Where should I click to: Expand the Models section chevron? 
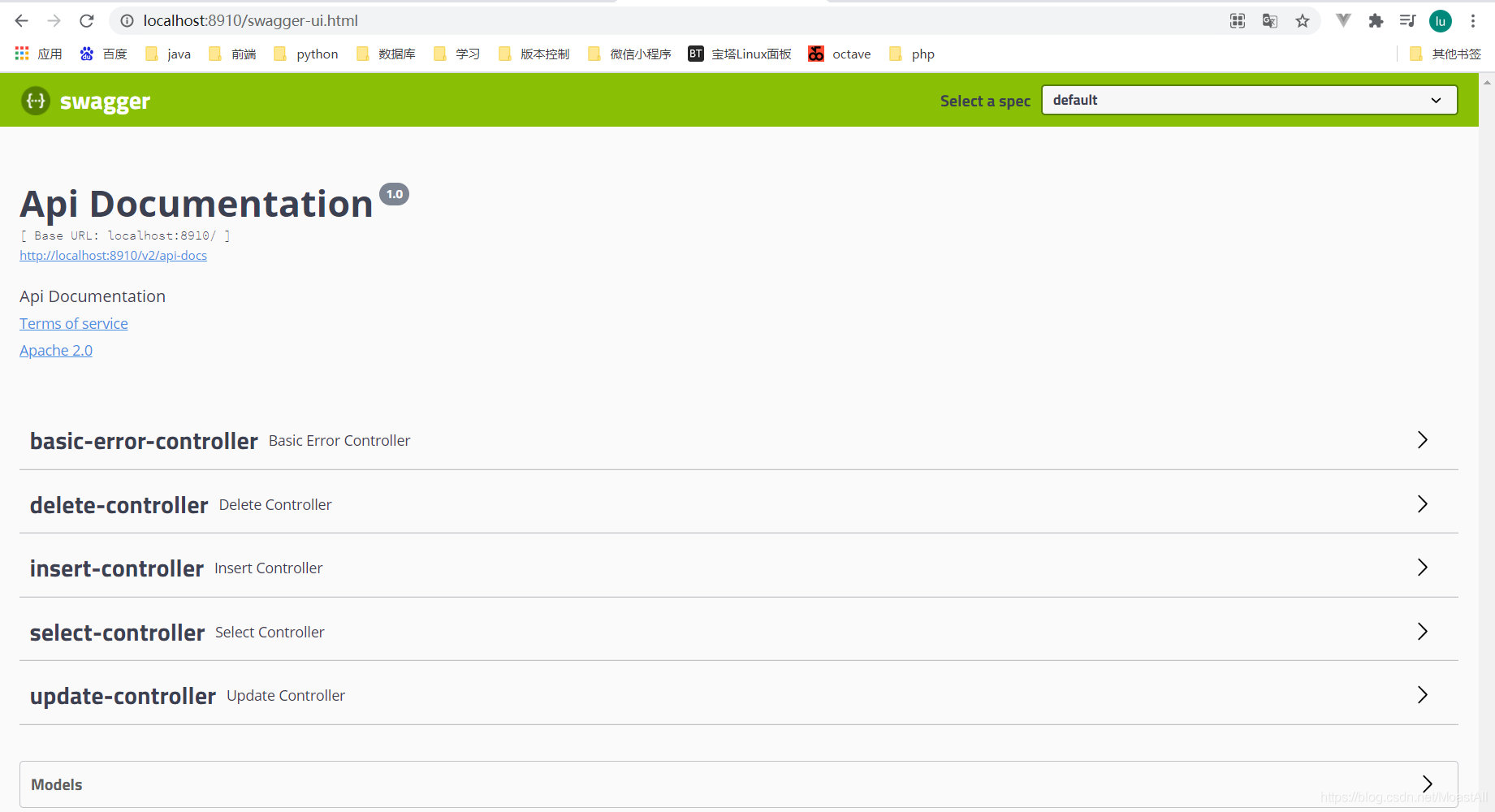coord(1428,784)
